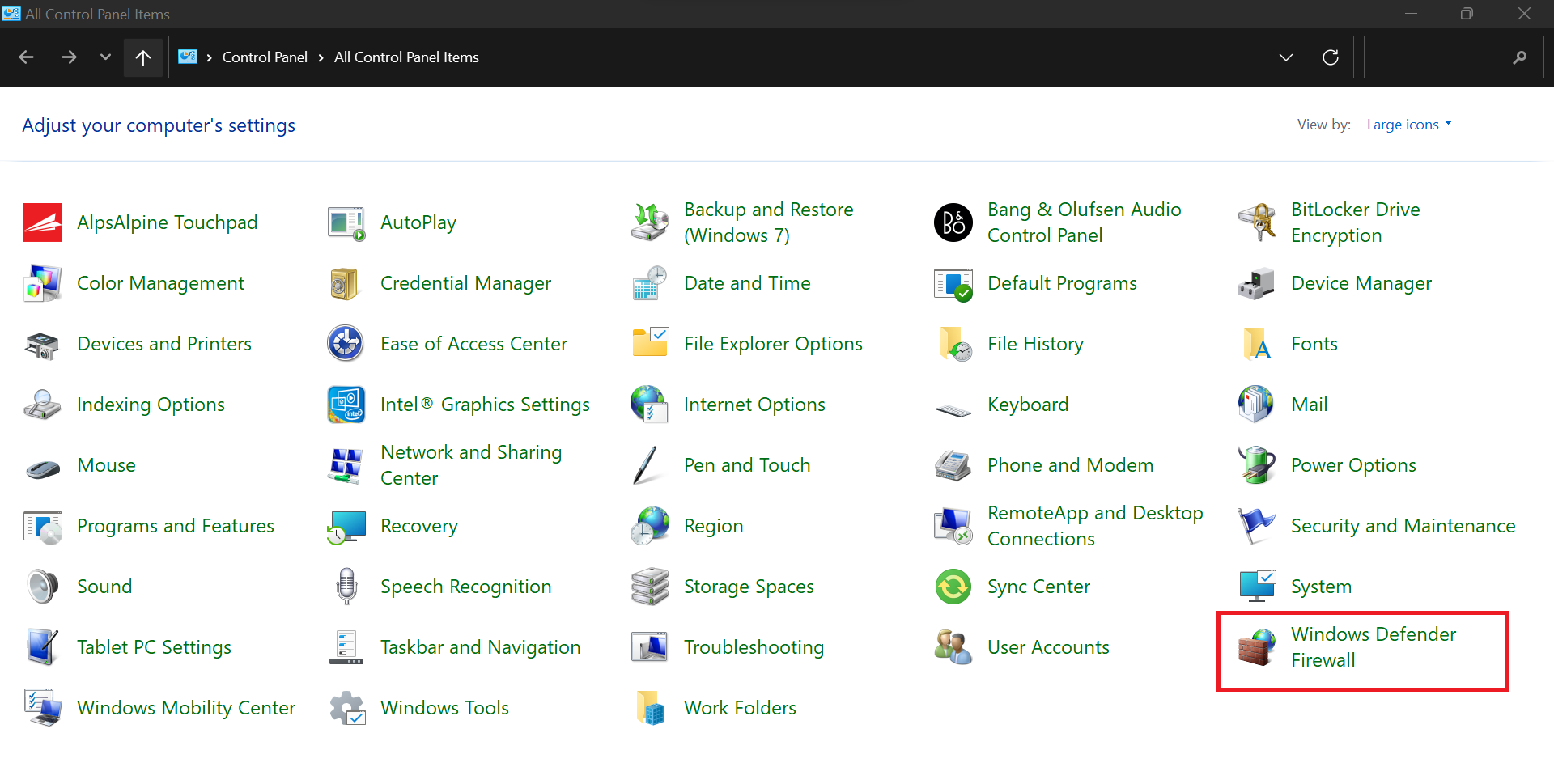
Task: Restore down the Control Panel window
Action: [x=1467, y=14]
